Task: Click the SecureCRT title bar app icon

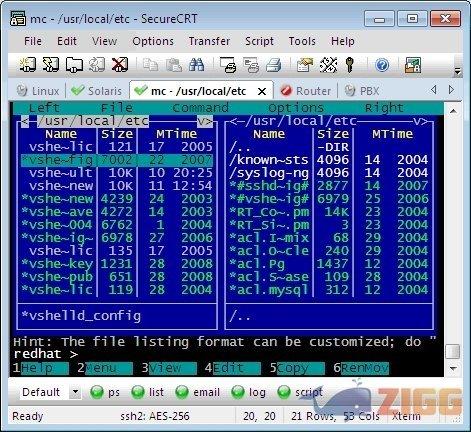Action: (x=17, y=18)
